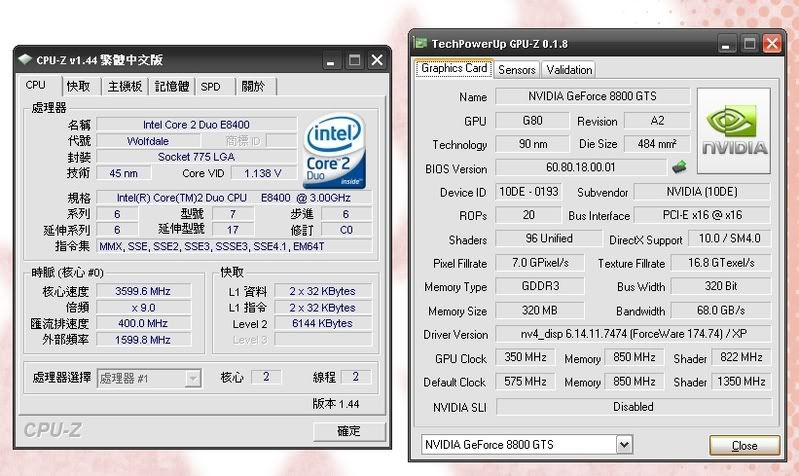This screenshot has width=799, height=476.
Task: Click the BIOS Version field 60.80.18.00.01
Action: click(x=581, y=167)
